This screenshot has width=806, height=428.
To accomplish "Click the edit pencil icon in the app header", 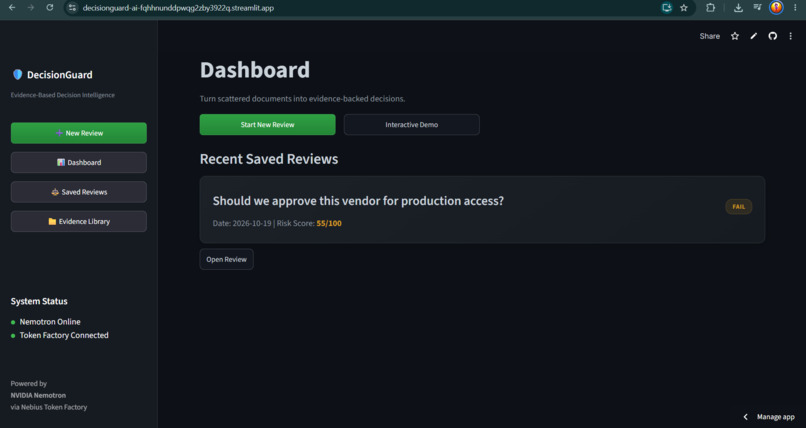I will pos(754,36).
